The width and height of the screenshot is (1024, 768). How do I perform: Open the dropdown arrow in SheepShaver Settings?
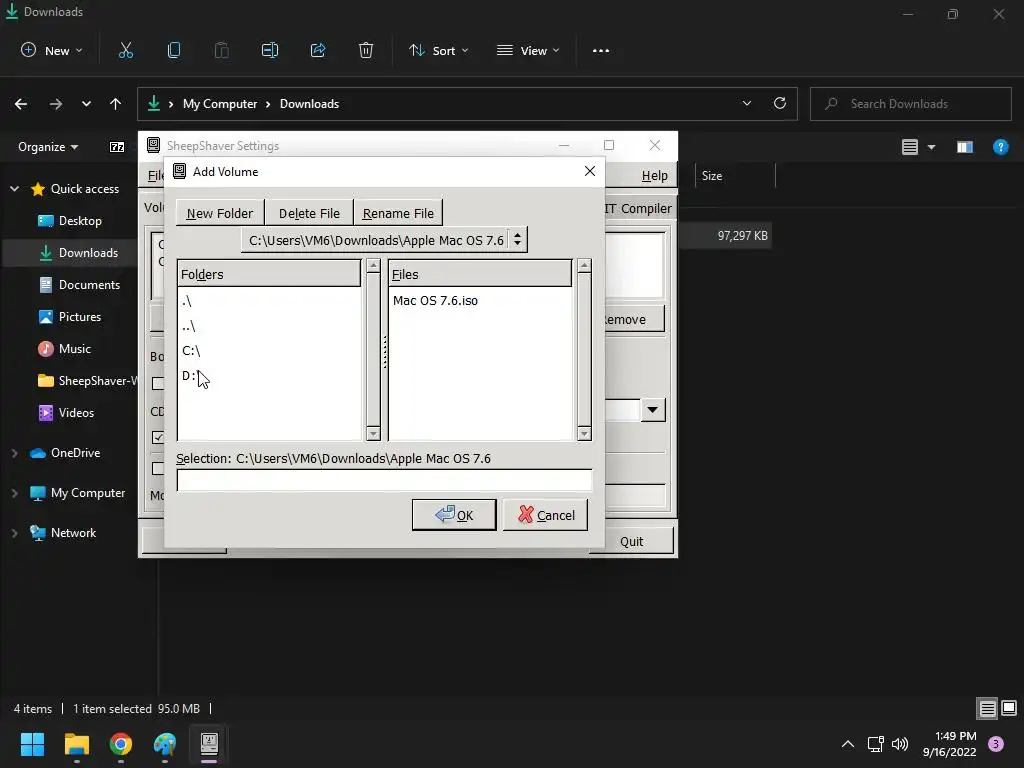(652, 410)
